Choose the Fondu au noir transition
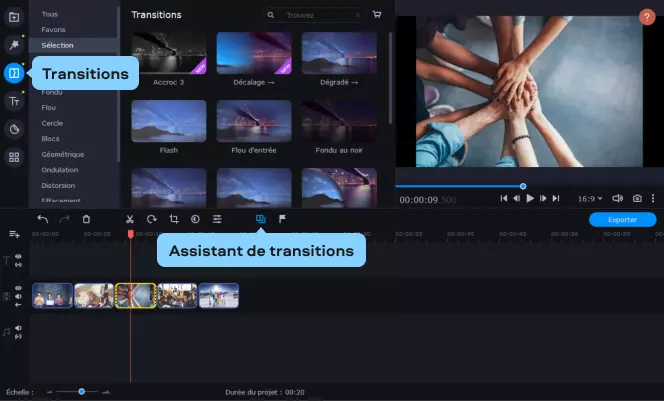 pos(339,121)
